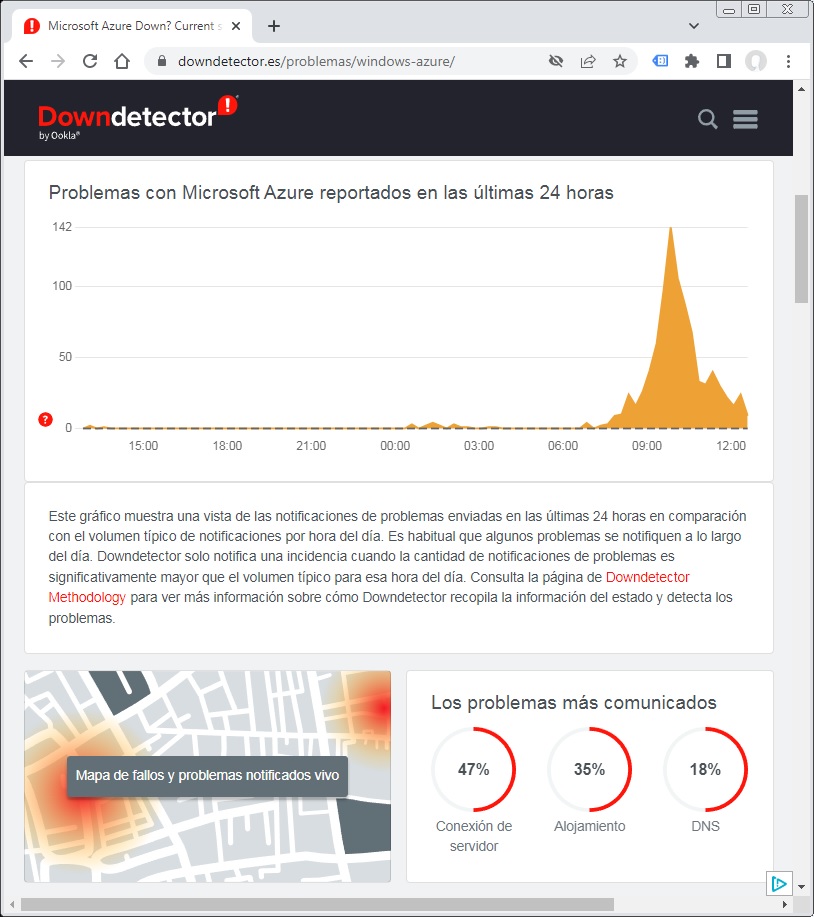The height and width of the screenshot is (917, 814).
Task: Click the page scroll up arrow
Action: point(801,89)
